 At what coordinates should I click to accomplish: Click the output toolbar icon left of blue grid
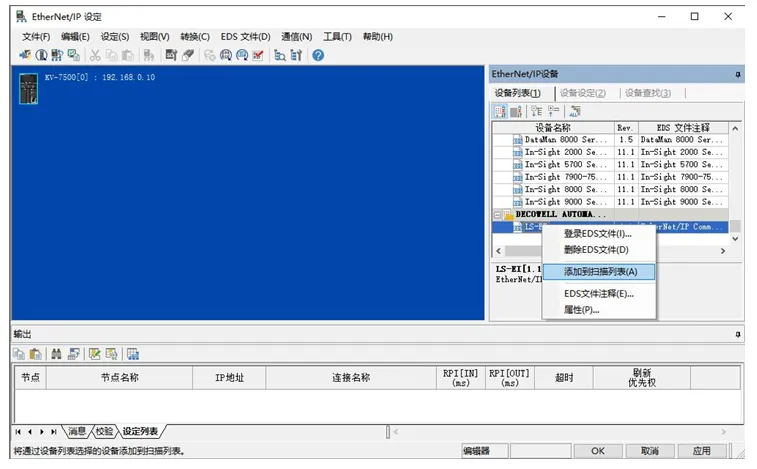click(x=112, y=354)
